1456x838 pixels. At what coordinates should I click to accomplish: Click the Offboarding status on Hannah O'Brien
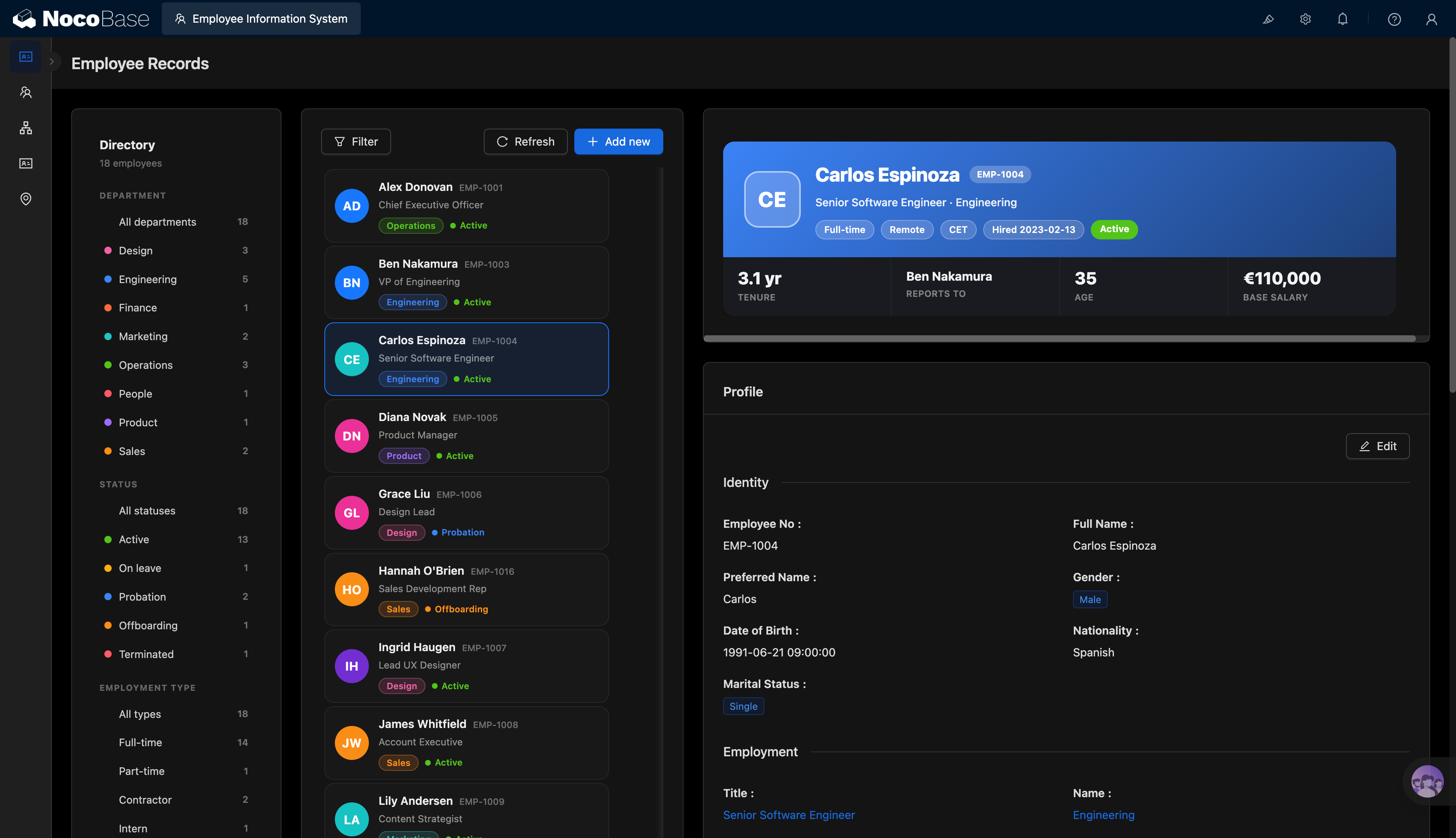(x=456, y=609)
